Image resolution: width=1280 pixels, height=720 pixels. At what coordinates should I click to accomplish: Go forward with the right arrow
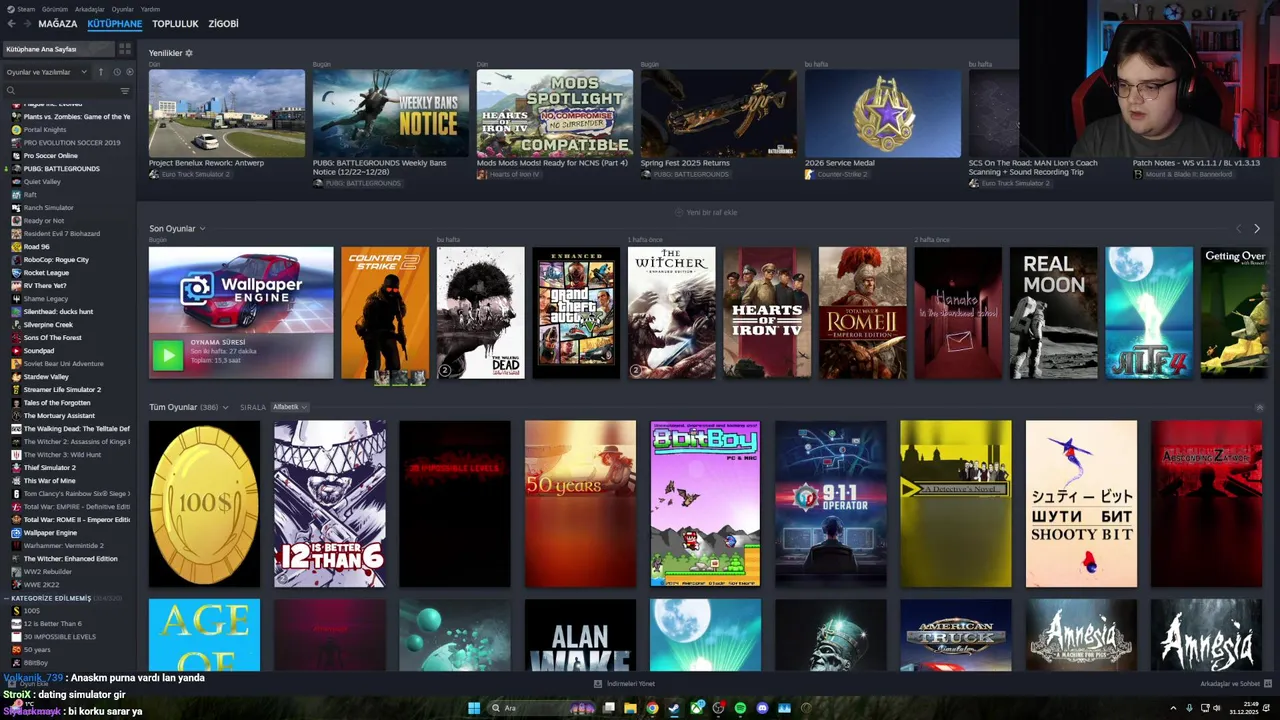(x=25, y=24)
